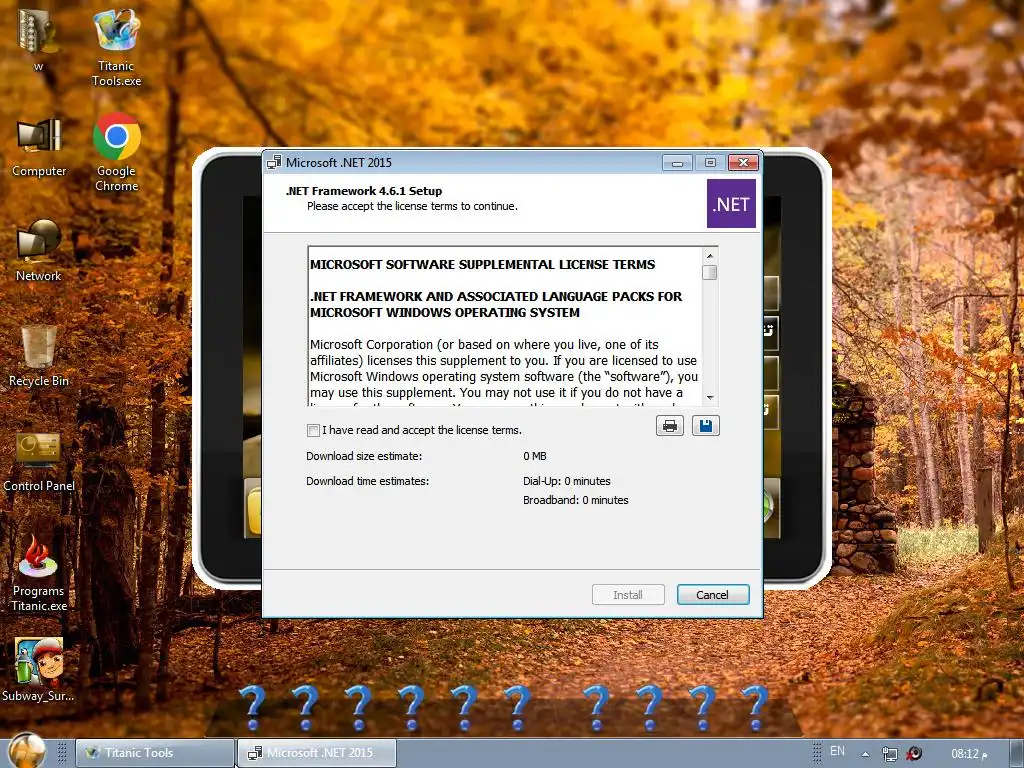Click '.NET Framework 4.6.1 Setup' heading
The image size is (1024, 768).
pyautogui.click(x=364, y=191)
